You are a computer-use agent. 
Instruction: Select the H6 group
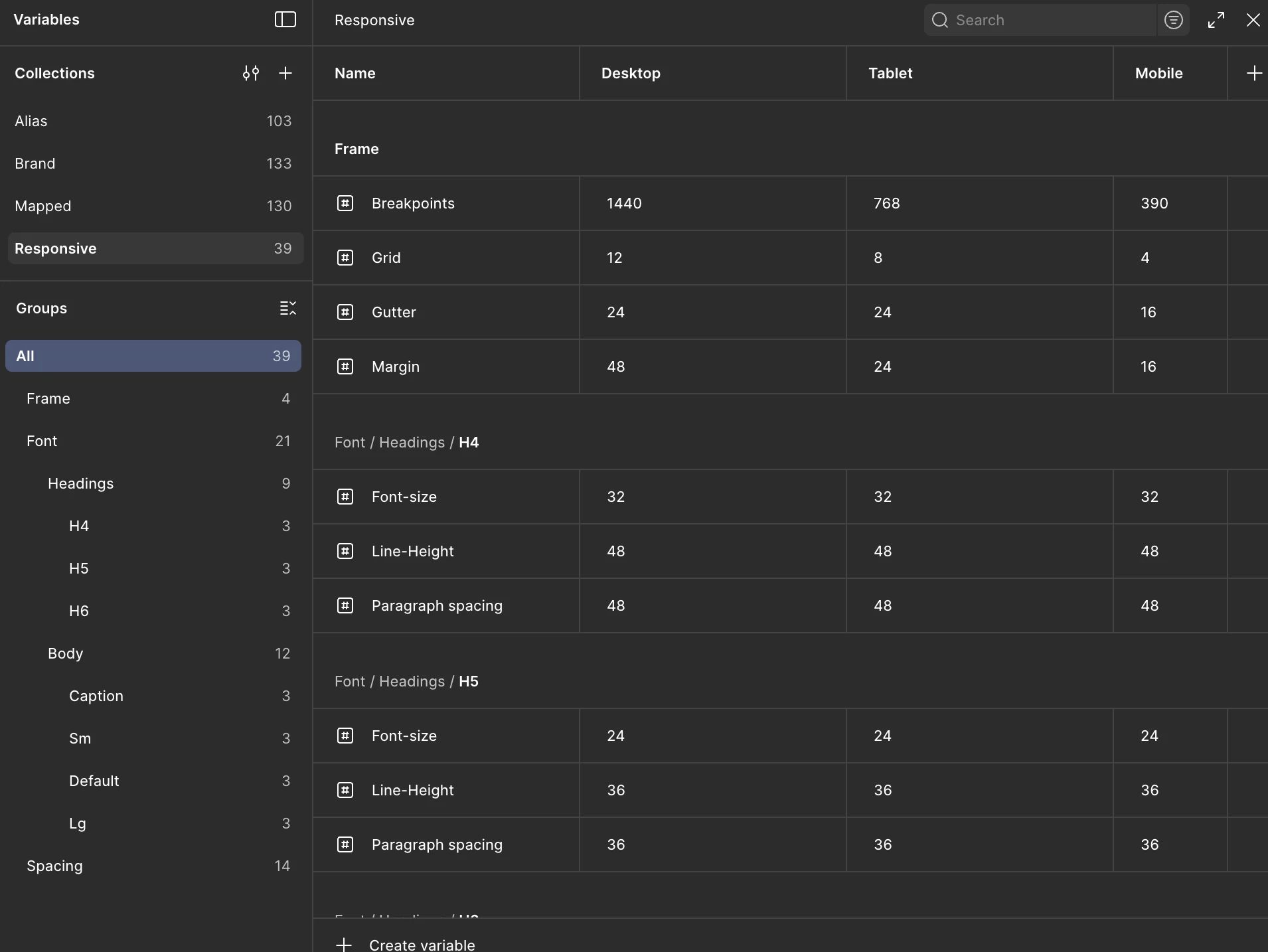[153, 611]
